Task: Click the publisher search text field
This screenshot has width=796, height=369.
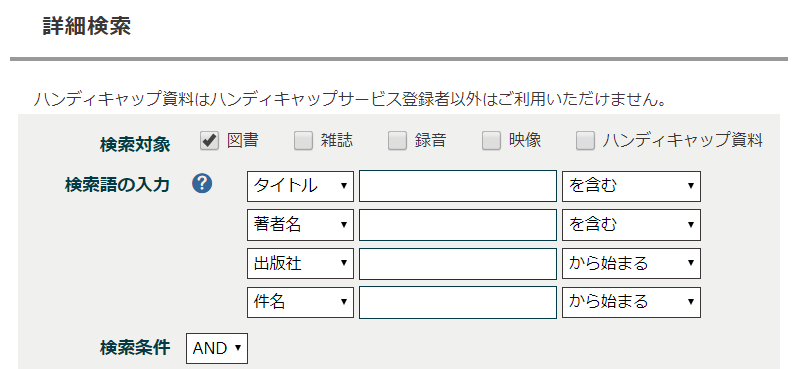Action: click(x=458, y=263)
